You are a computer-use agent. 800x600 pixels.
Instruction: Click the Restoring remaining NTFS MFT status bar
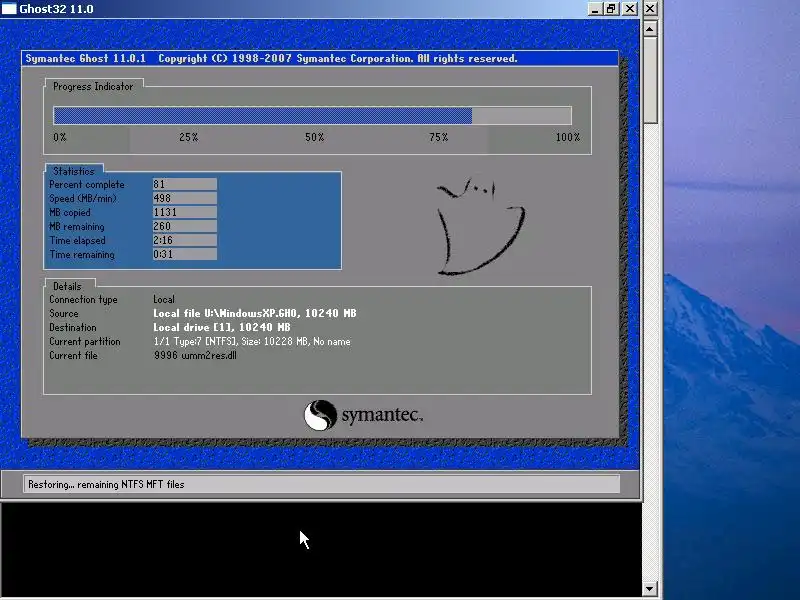321,484
